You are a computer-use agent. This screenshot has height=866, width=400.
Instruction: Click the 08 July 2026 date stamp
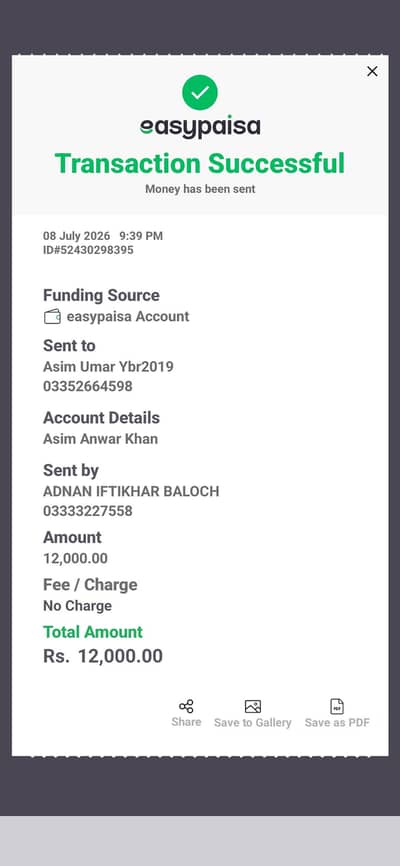pyautogui.click(x=77, y=236)
